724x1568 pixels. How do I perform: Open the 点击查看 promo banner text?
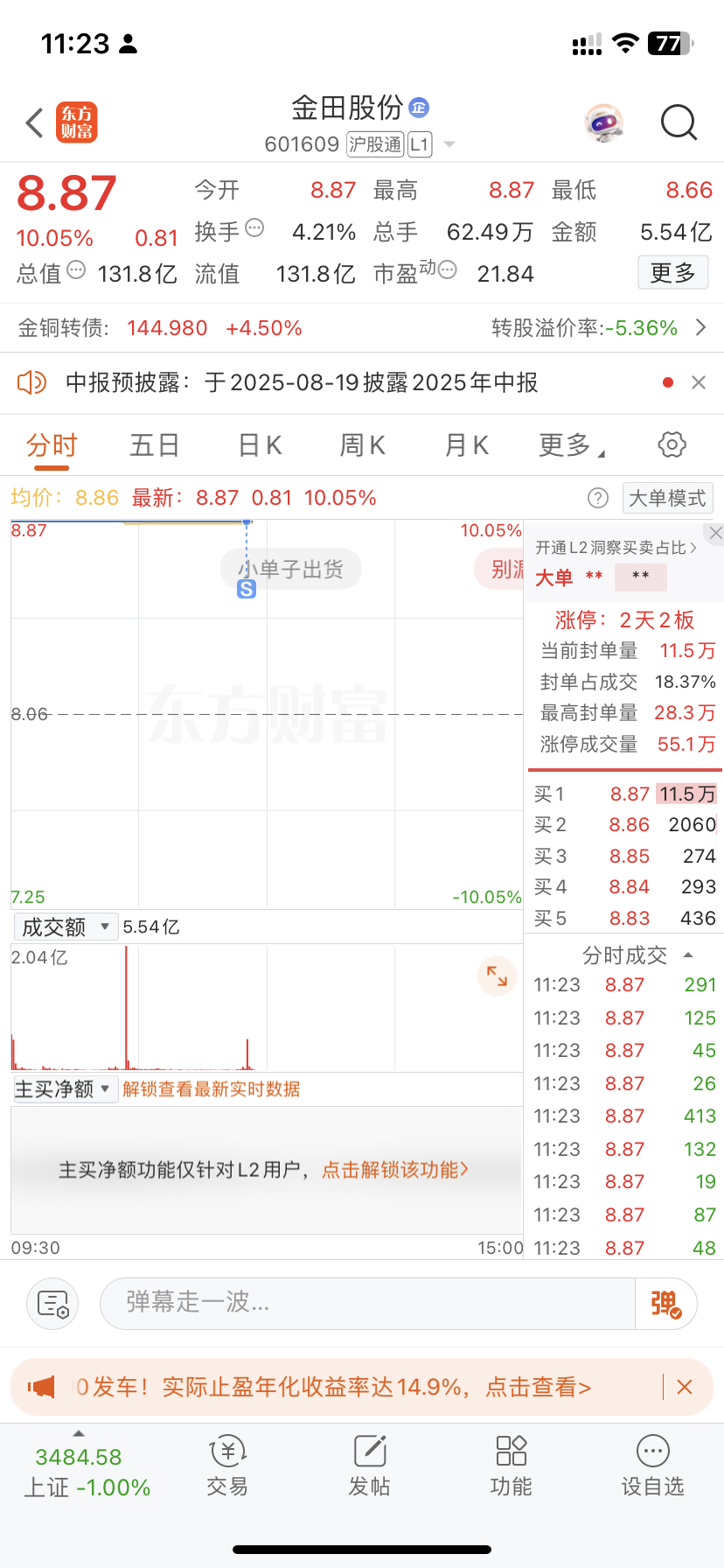pyautogui.click(x=539, y=1387)
